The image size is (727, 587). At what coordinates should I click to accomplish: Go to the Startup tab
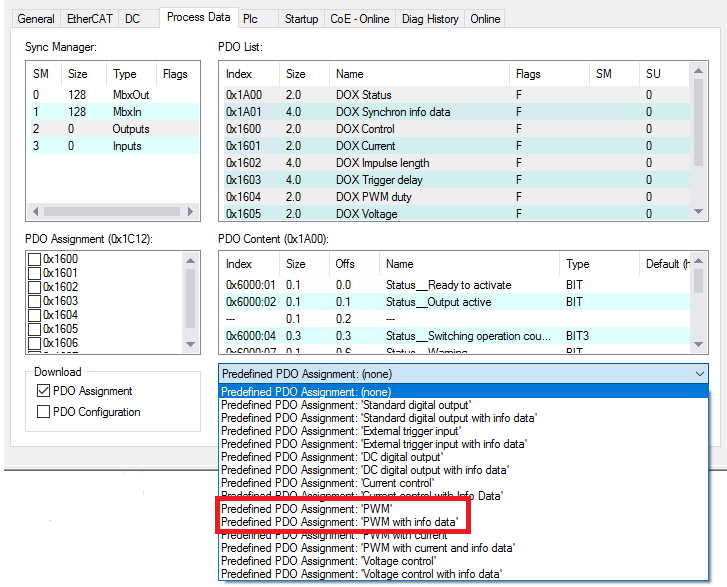(301, 19)
